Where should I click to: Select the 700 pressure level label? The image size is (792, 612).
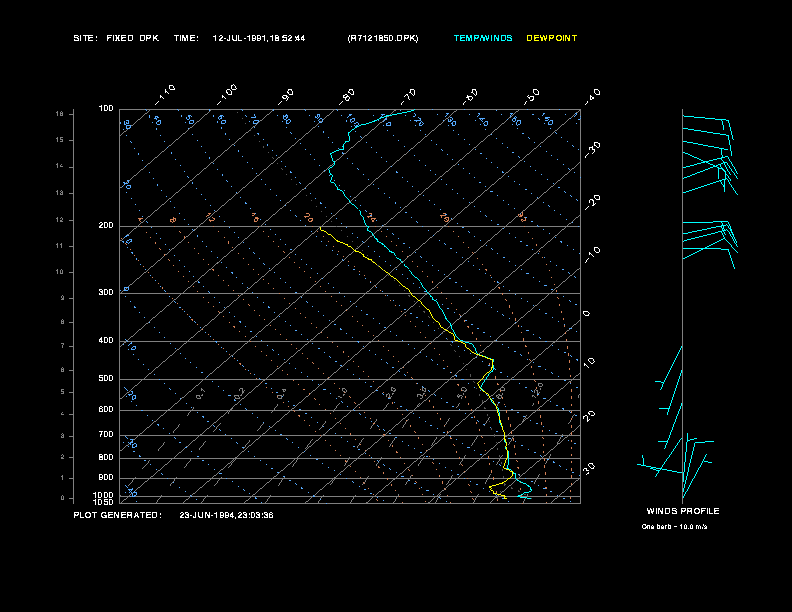tap(106, 435)
